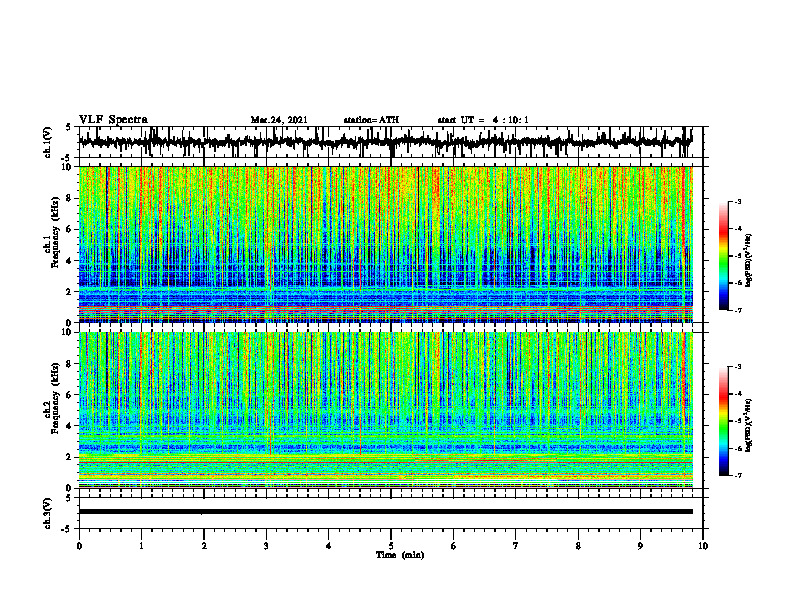Click inside the ch.1 spectrogram panel
Screen dimensions: 792x612
(386, 244)
